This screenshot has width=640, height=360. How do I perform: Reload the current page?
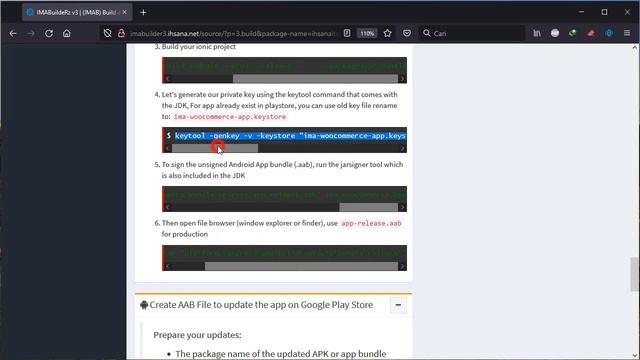click(49, 33)
